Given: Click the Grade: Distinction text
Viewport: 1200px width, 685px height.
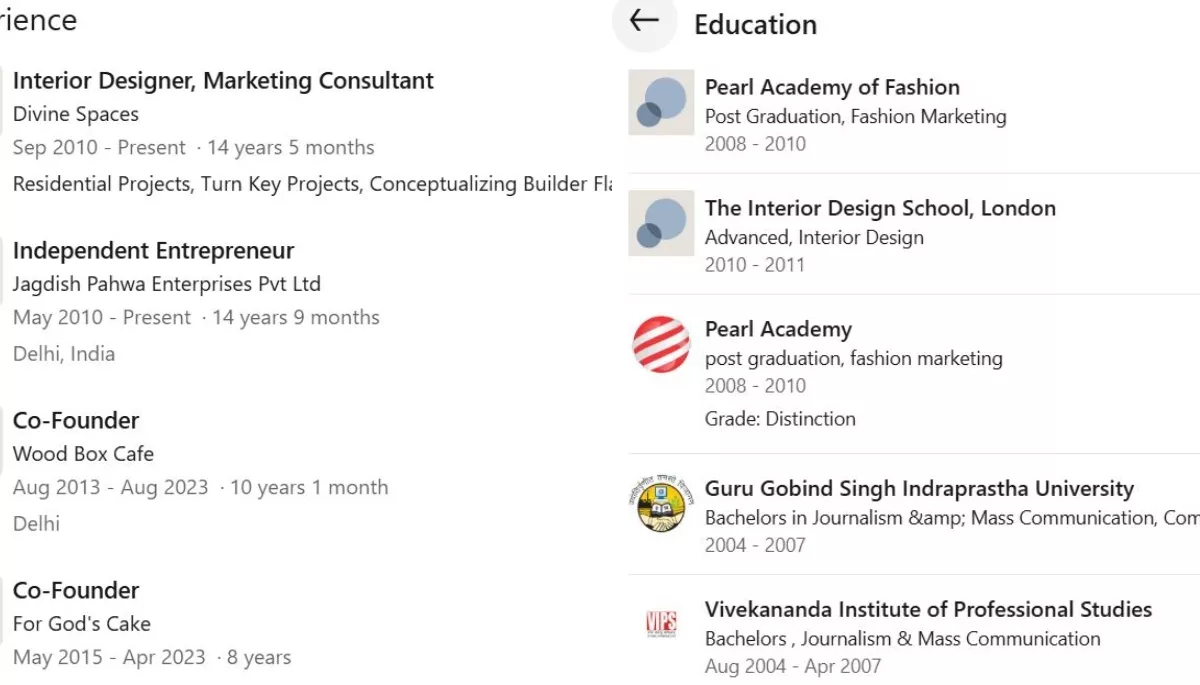Looking at the screenshot, I should click(x=780, y=419).
